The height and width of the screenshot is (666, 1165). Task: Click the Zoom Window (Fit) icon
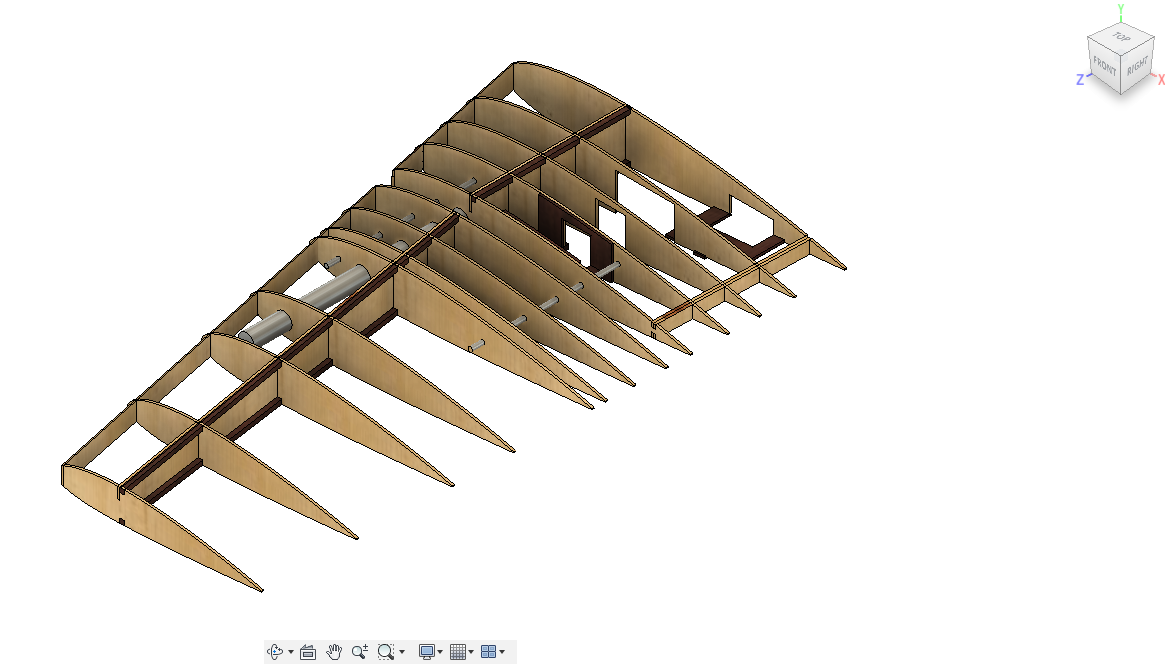tap(386, 652)
